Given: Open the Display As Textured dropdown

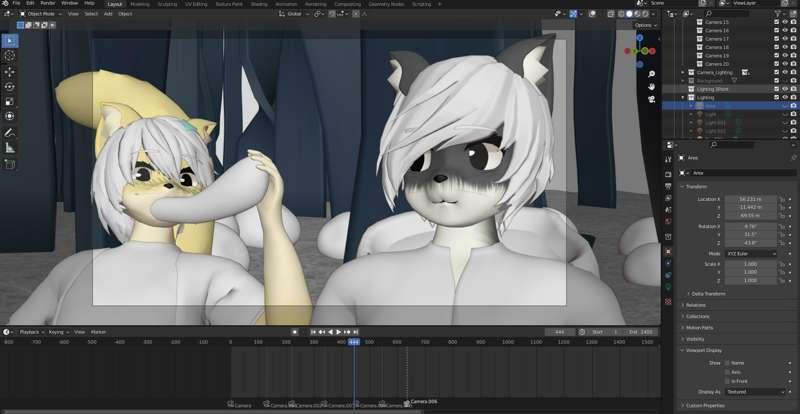Looking at the screenshot, I should pos(755,392).
